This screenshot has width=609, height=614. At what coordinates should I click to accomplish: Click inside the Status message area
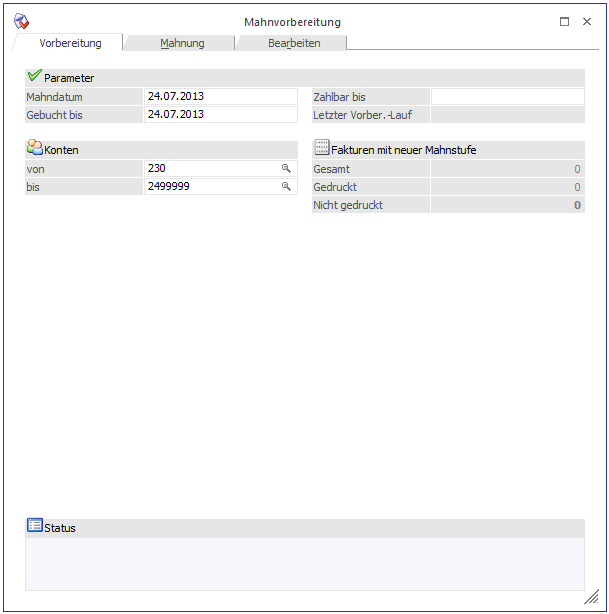pyautogui.click(x=304, y=563)
